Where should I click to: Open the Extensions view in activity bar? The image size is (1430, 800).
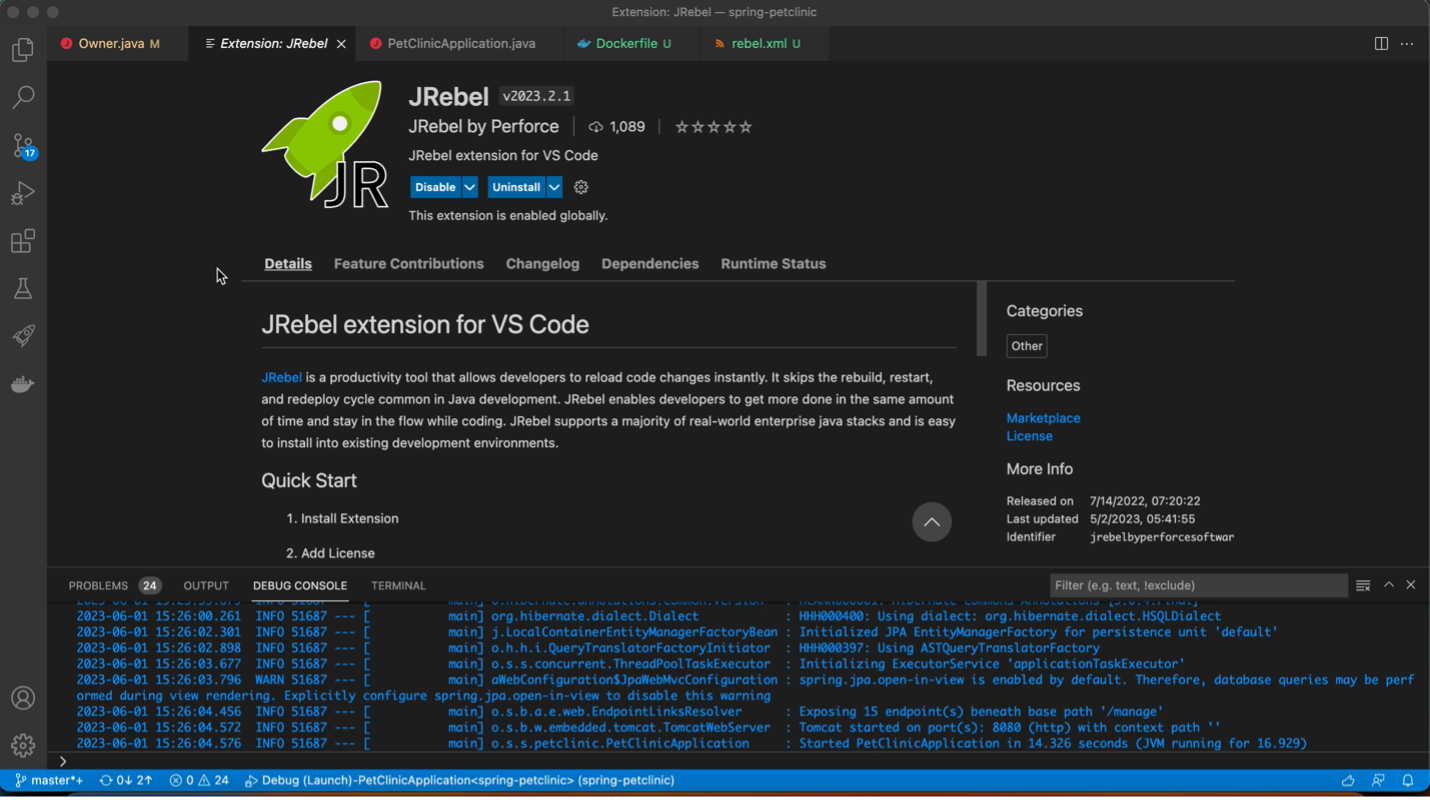[x=23, y=241]
